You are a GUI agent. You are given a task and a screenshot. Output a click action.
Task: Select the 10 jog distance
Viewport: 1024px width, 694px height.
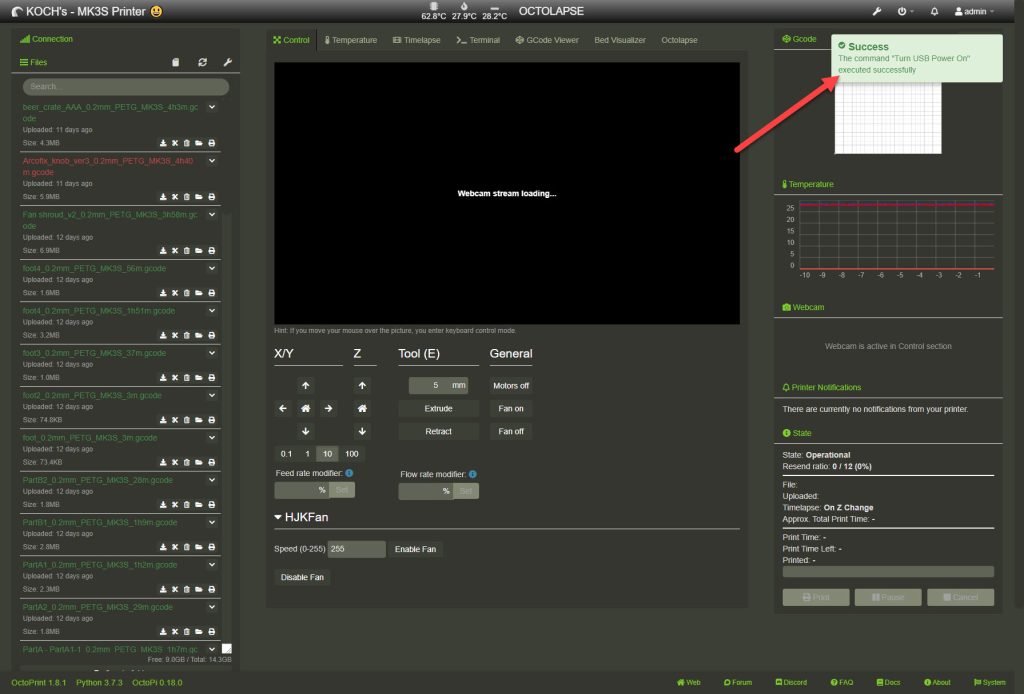tap(327, 454)
